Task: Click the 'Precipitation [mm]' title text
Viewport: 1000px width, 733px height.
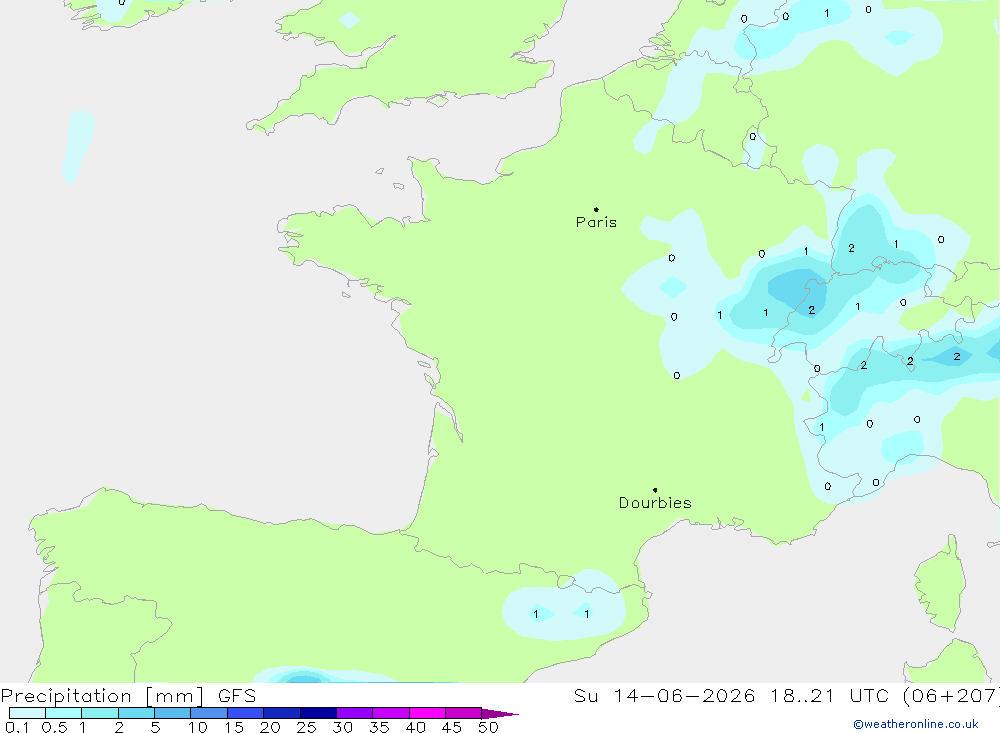Action: pos(102,696)
